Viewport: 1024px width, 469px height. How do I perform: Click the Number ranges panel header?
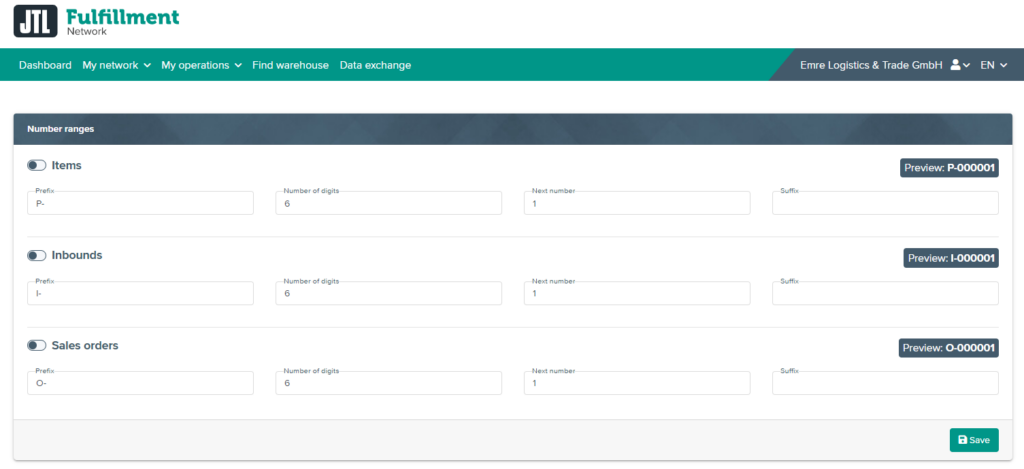pos(513,129)
